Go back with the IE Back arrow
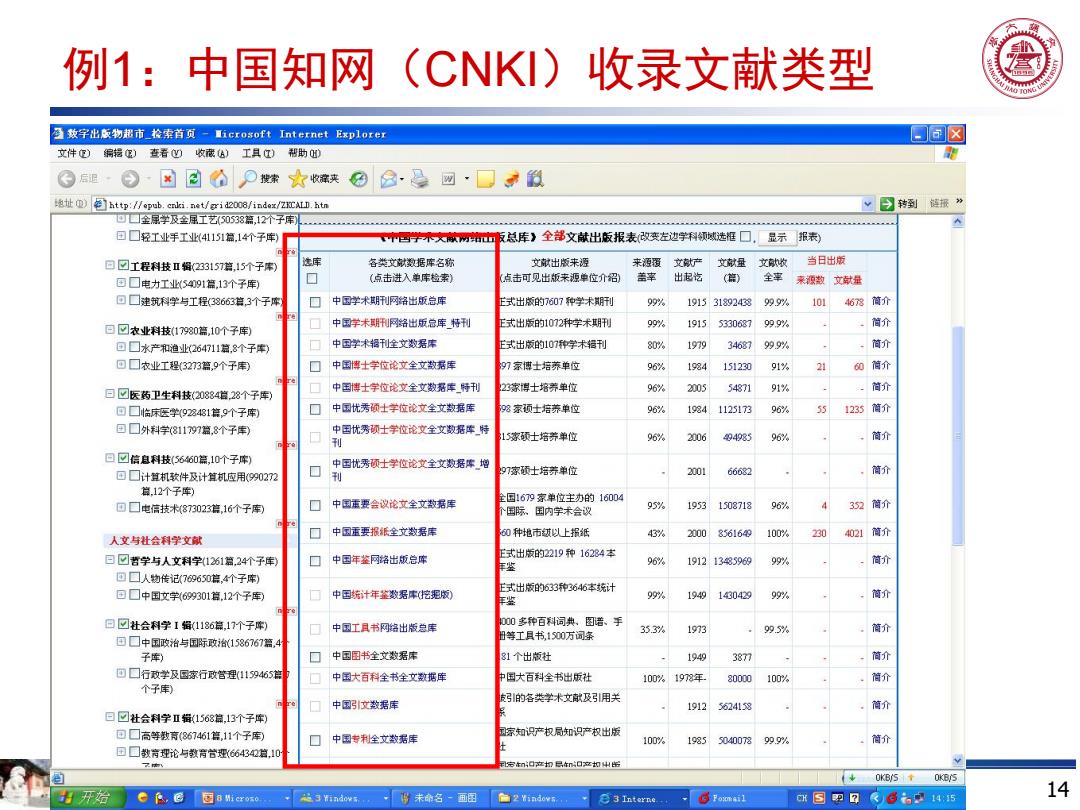This screenshot has width=1080, height=810. point(67,179)
